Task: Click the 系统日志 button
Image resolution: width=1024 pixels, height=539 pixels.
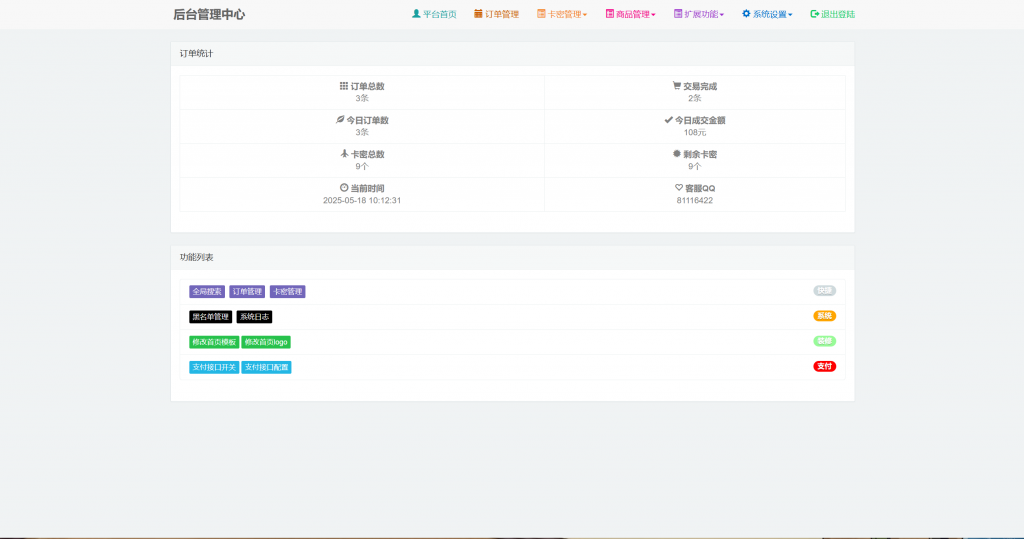Action: click(x=254, y=317)
